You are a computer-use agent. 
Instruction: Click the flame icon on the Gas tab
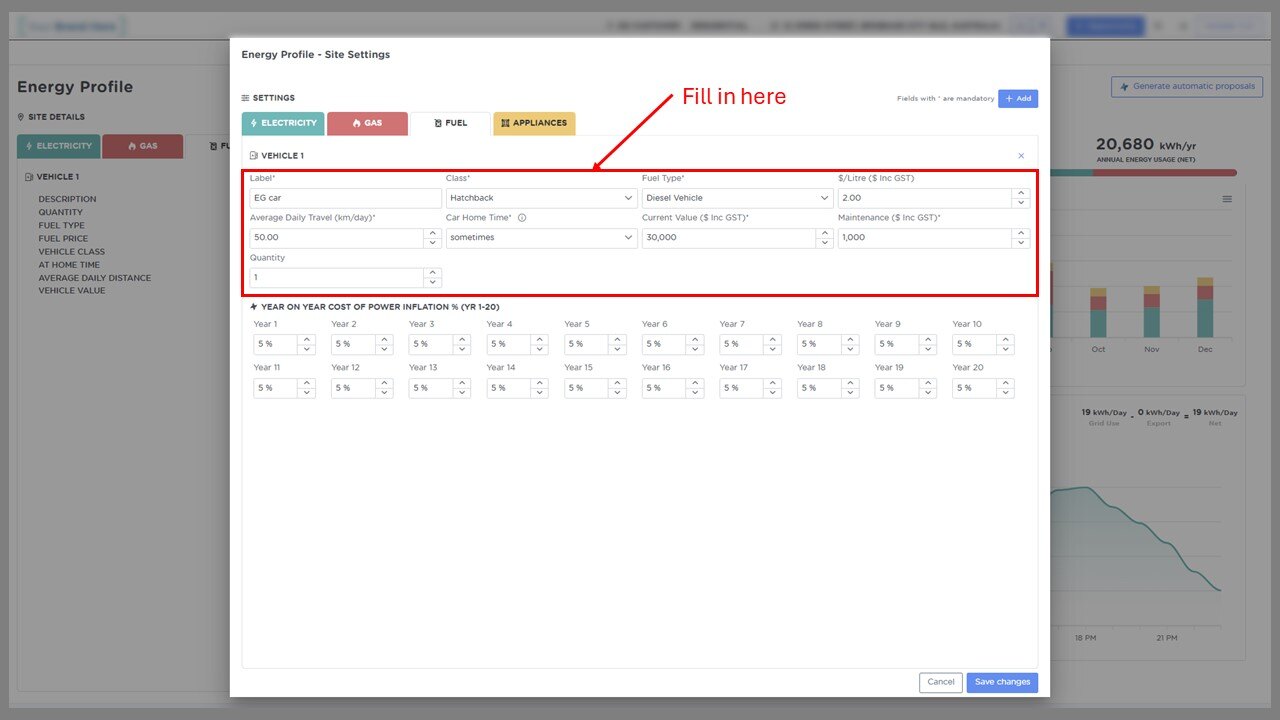click(x=356, y=123)
